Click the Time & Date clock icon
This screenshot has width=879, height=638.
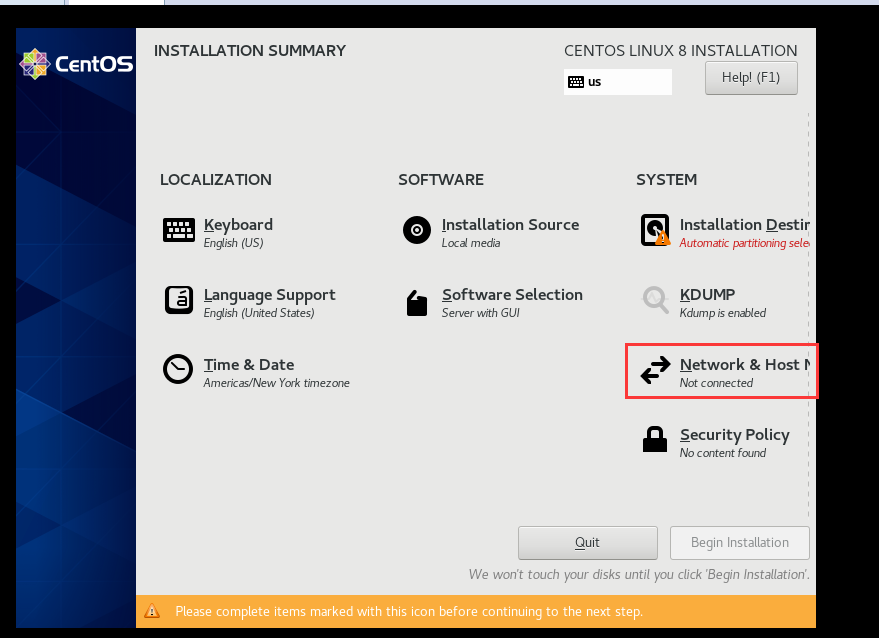pos(178,369)
